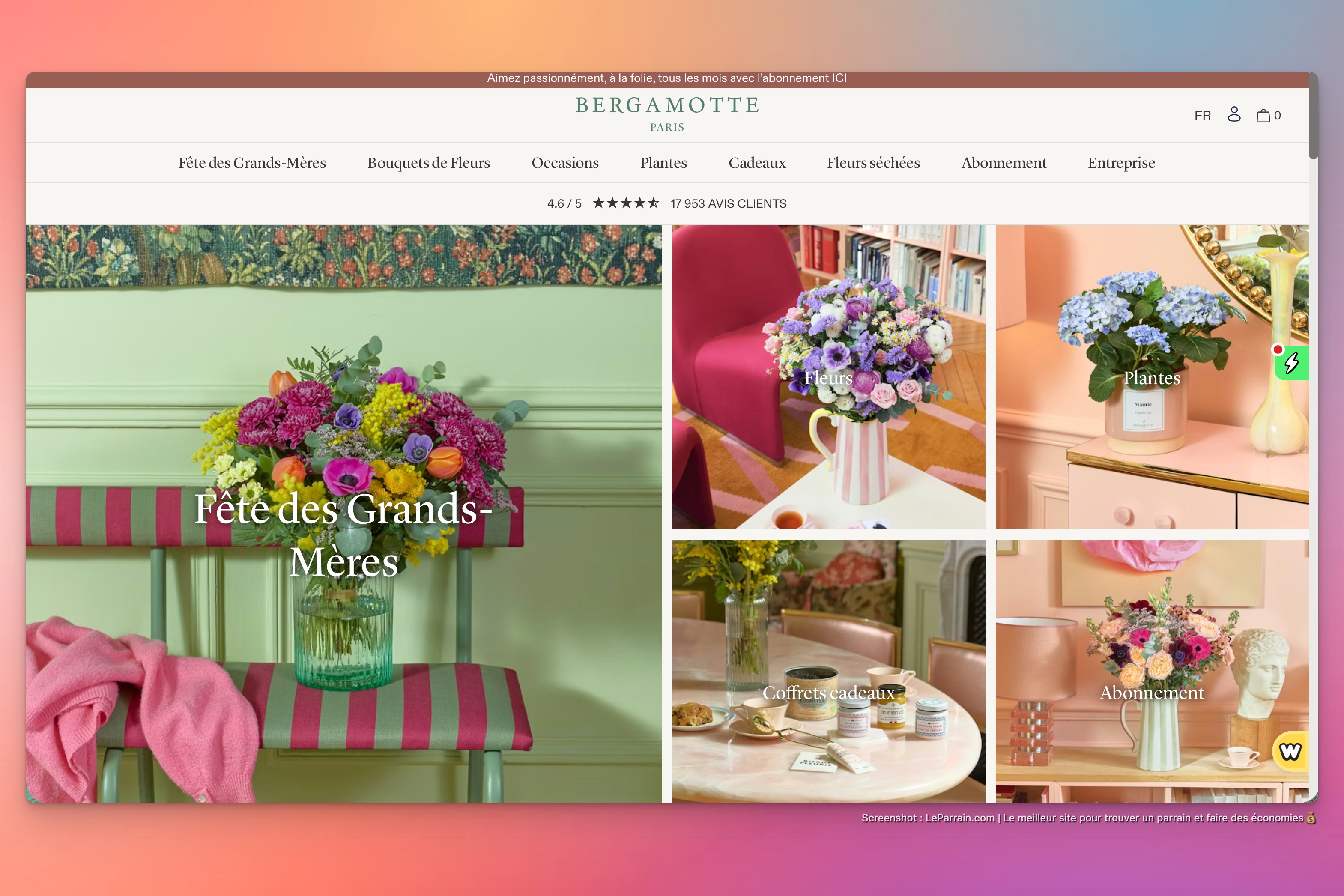Image resolution: width=1344 pixels, height=896 pixels.
Task: Open the 17 953 avis clients link
Action: 728,203
